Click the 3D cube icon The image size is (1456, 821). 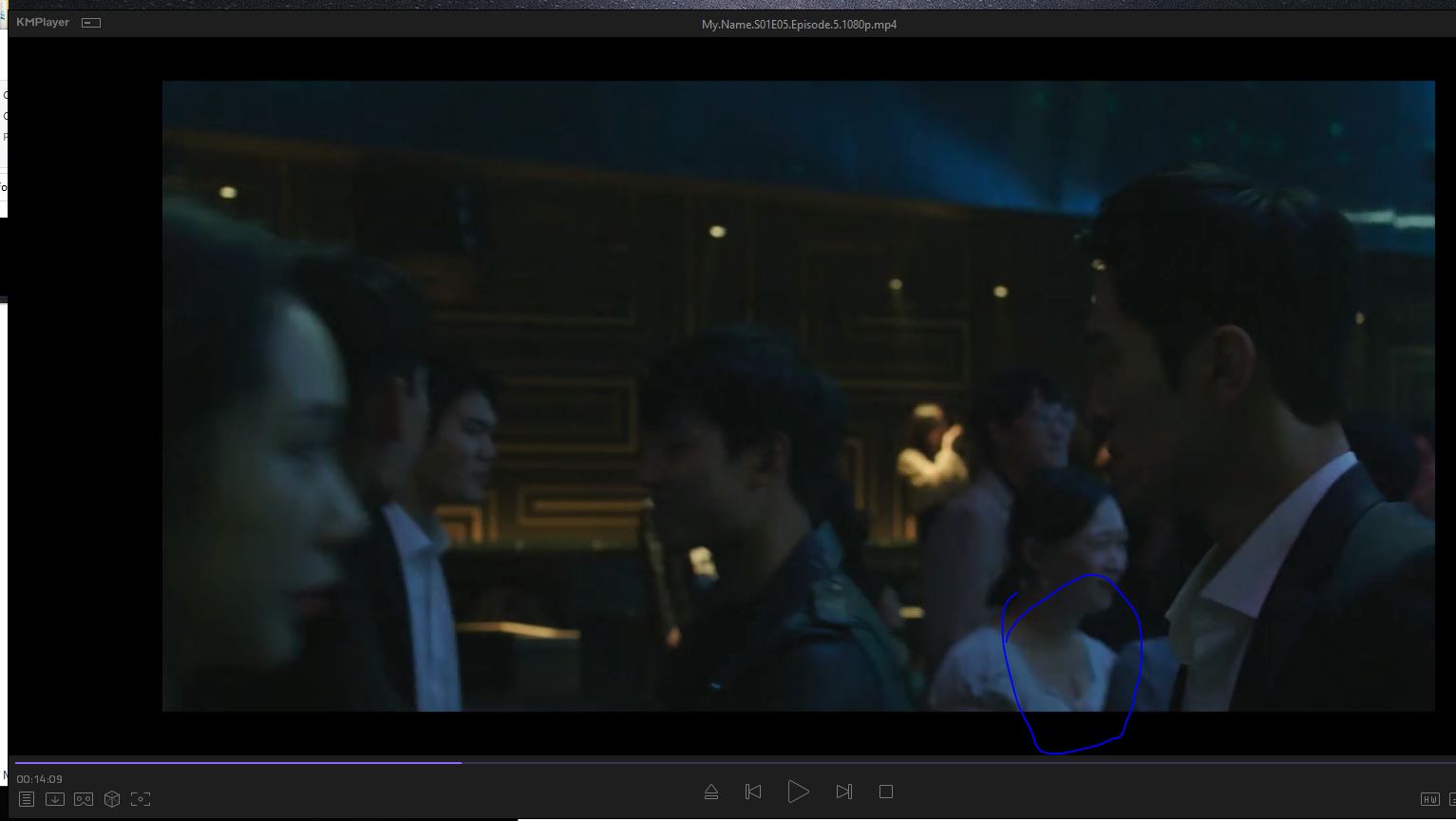coord(112,799)
